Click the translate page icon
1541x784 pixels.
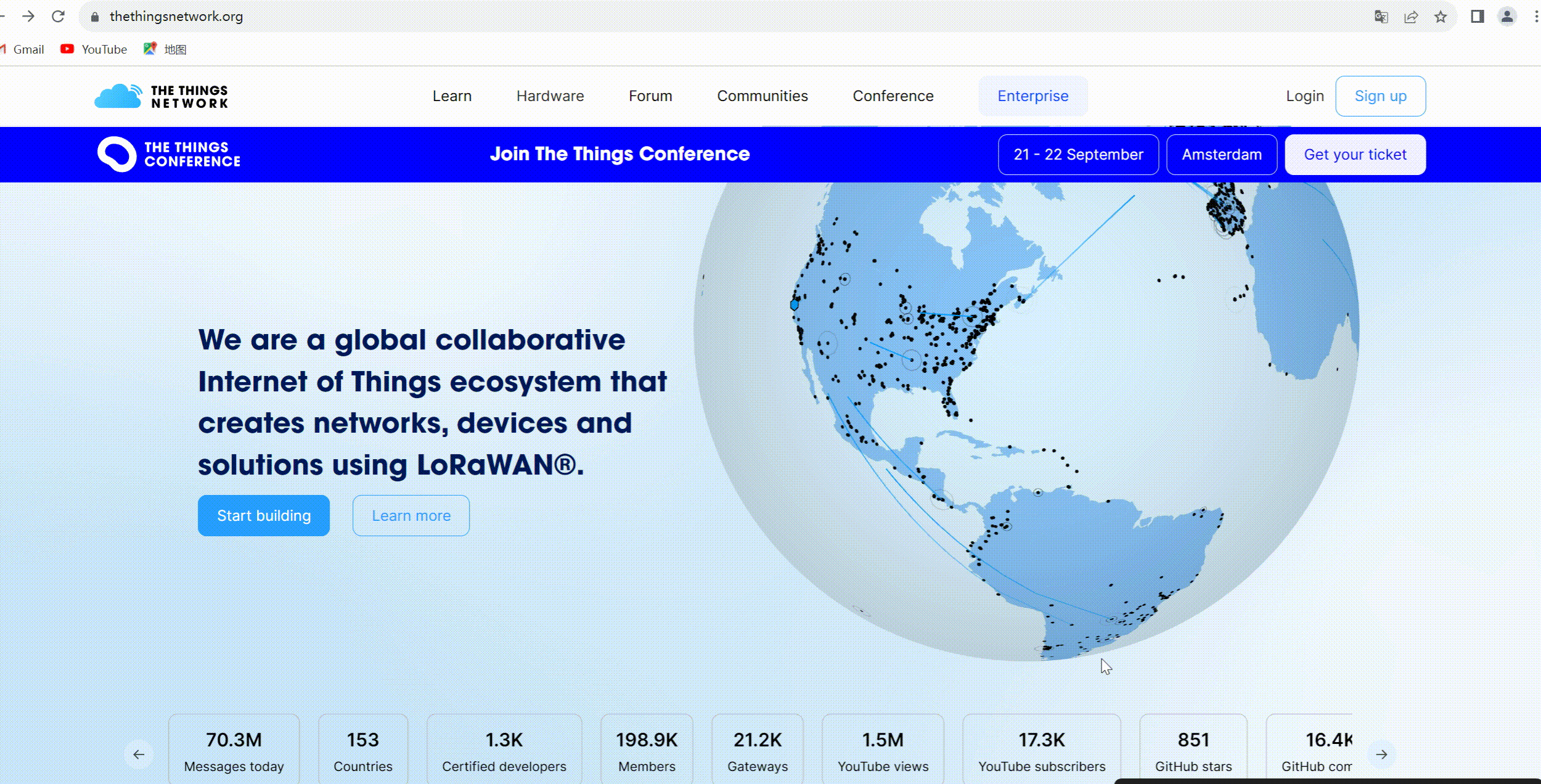tap(1381, 17)
